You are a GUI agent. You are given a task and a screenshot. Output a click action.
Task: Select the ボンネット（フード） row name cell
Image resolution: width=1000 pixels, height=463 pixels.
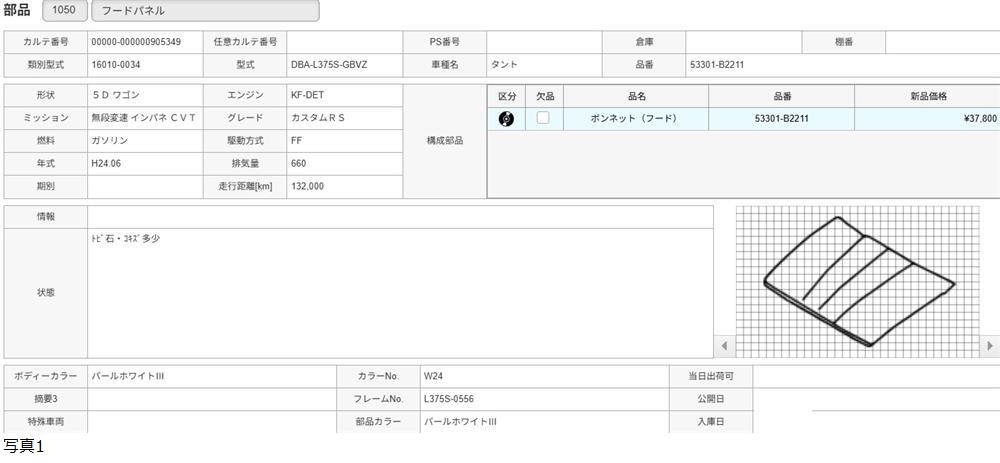pos(635,119)
